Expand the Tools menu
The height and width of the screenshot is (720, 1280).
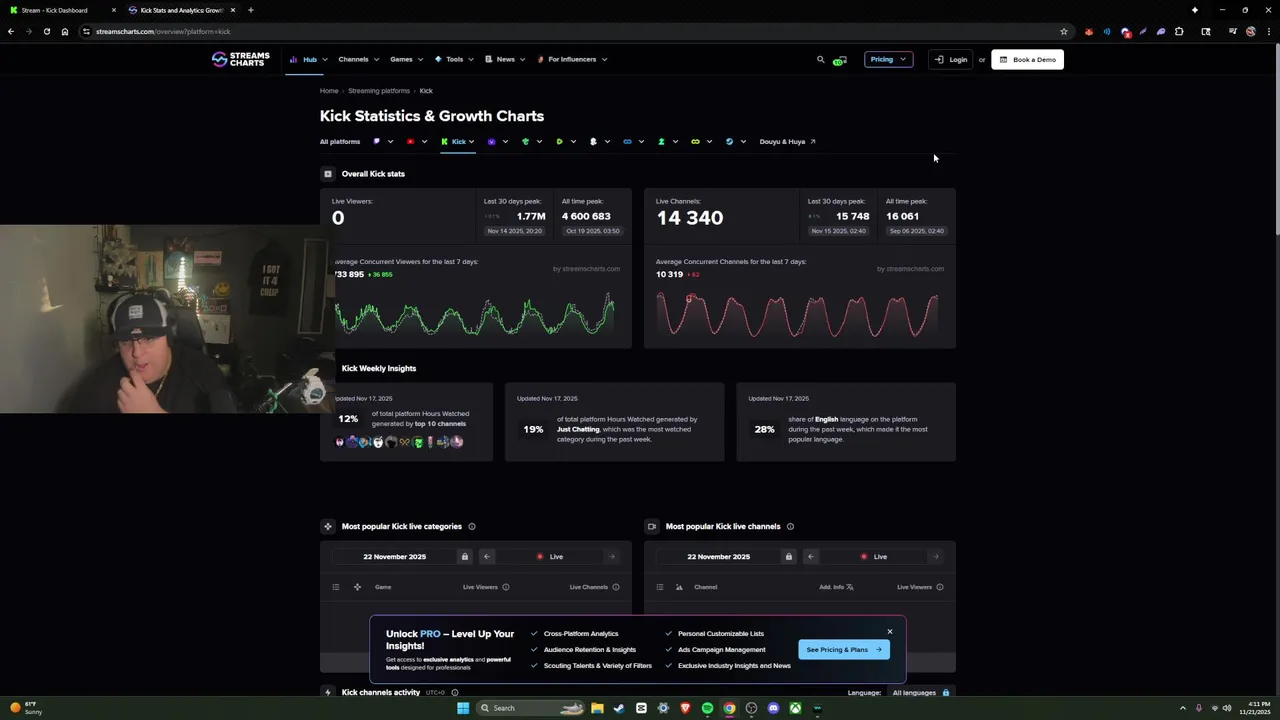[x=454, y=59]
